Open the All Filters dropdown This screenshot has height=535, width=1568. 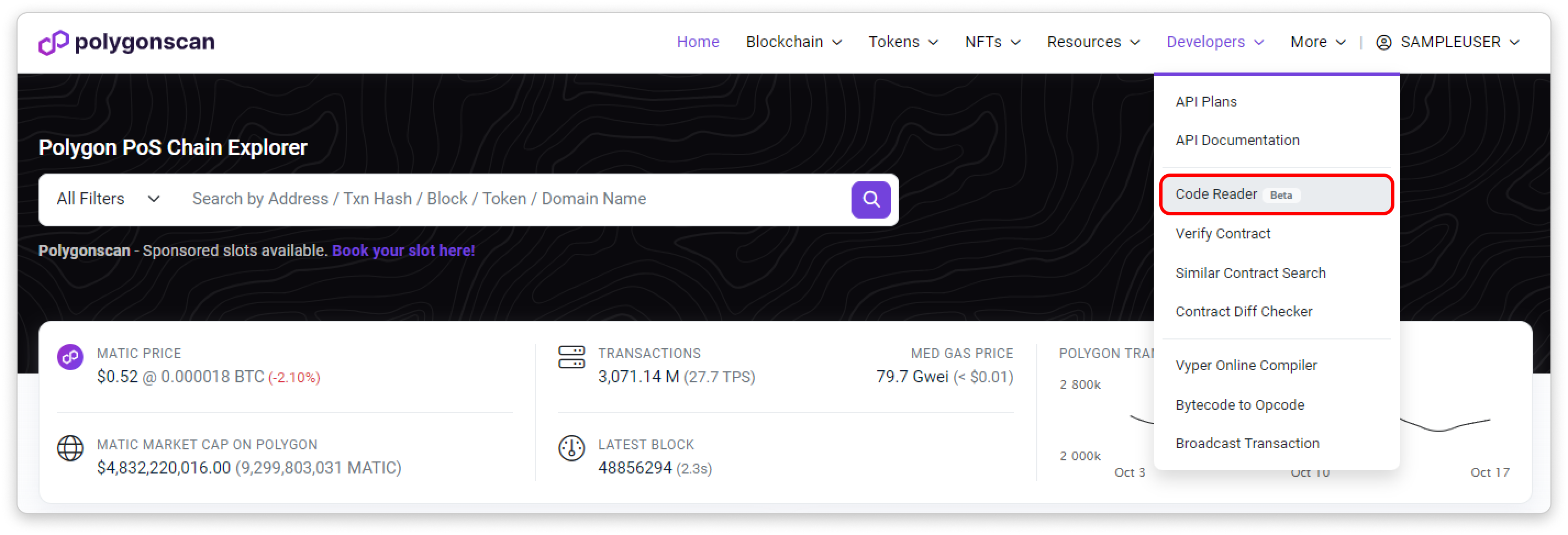[108, 199]
